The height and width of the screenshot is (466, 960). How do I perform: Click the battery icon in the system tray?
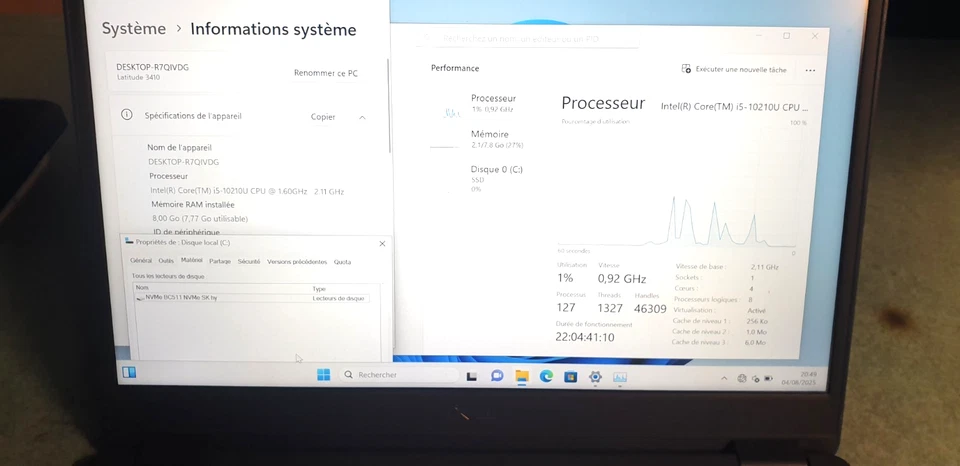768,378
